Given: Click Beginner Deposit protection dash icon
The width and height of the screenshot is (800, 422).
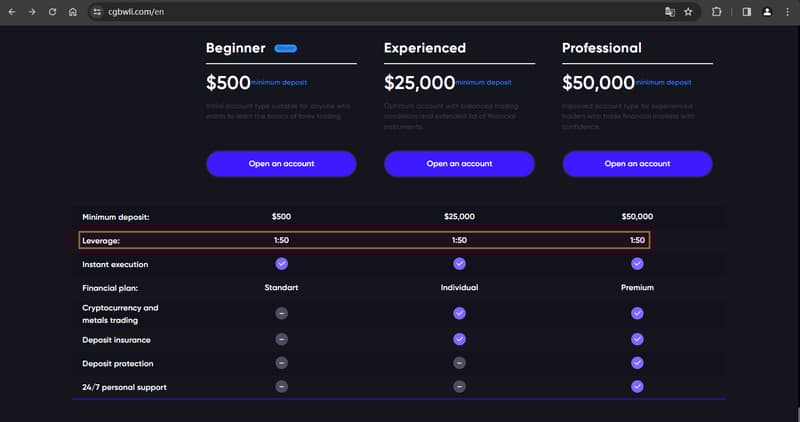Looking at the screenshot, I should click(x=282, y=363).
